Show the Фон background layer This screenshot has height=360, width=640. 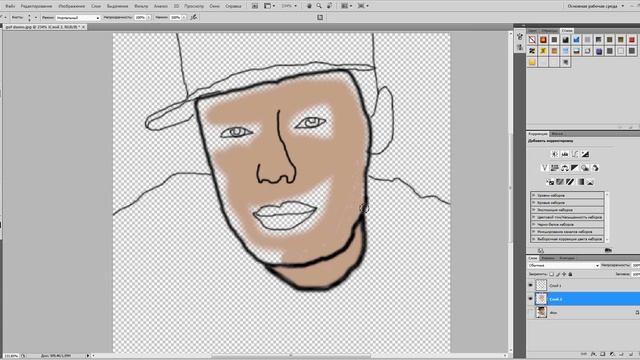point(531,312)
